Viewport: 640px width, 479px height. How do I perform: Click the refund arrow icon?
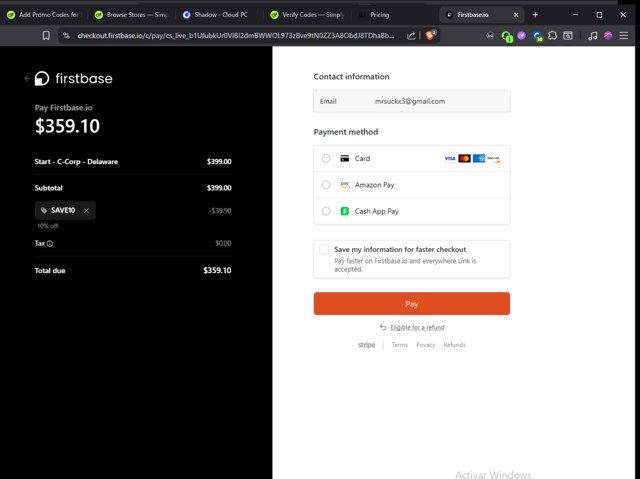coord(383,327)
